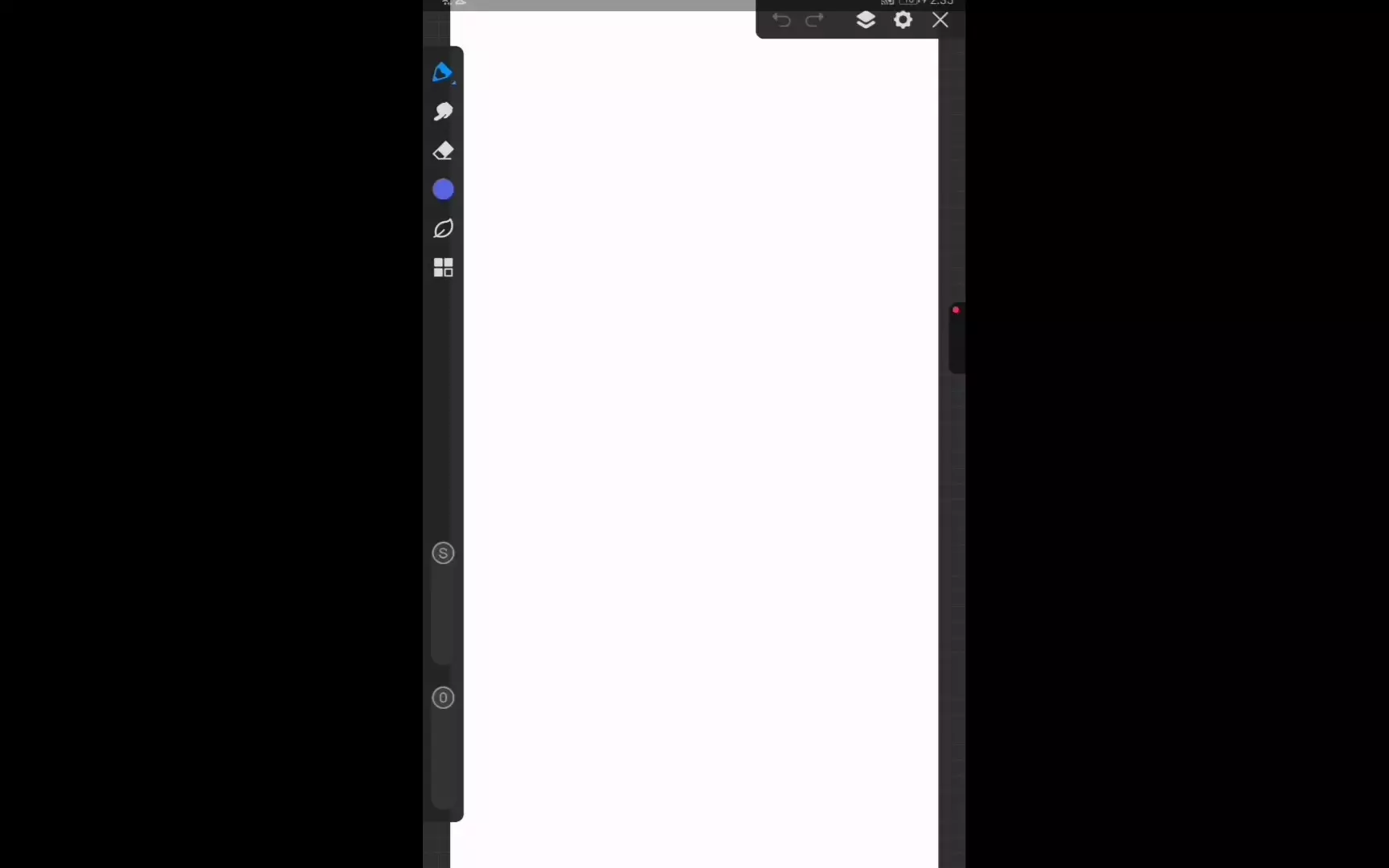The height and width of the screenshot is (868, 1389).
Task: Click the Undo arrow
Action: pyautogui.click(x=781, y=20)
